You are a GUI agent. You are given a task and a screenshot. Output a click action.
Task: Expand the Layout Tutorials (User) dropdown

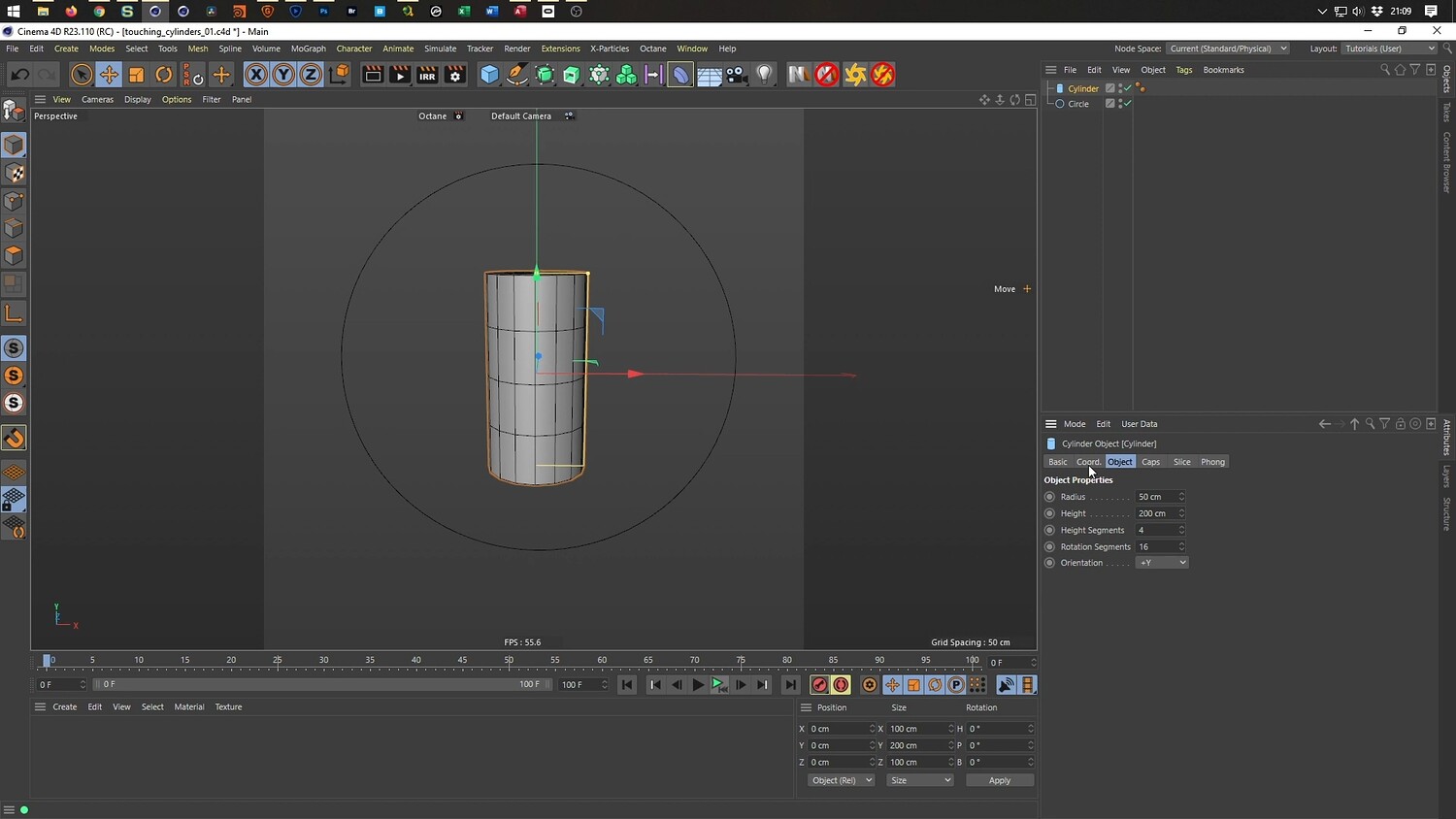pos(1389,49)
